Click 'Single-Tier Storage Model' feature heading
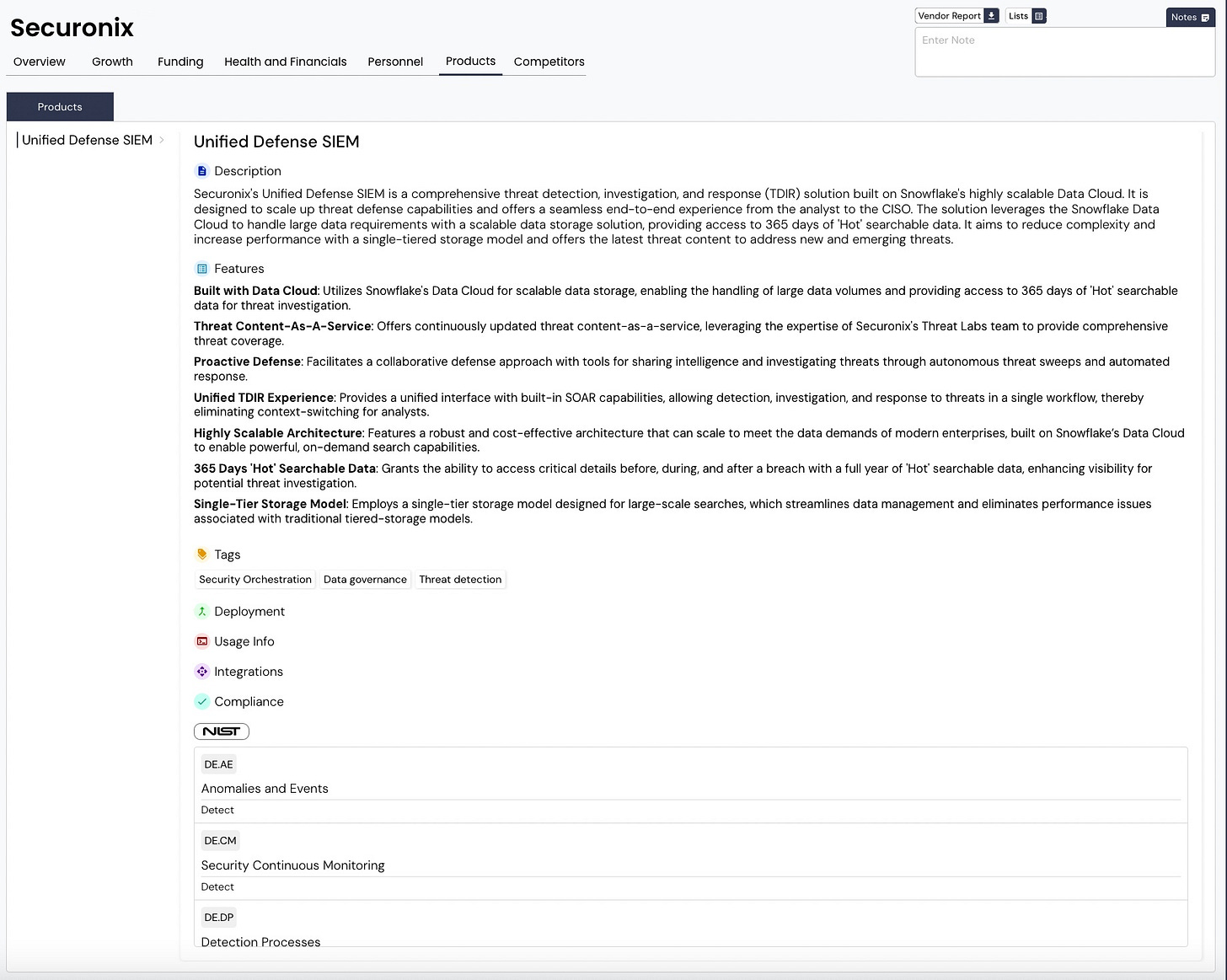The width and height of the screenshot is (1227, 980). point(270,504)
